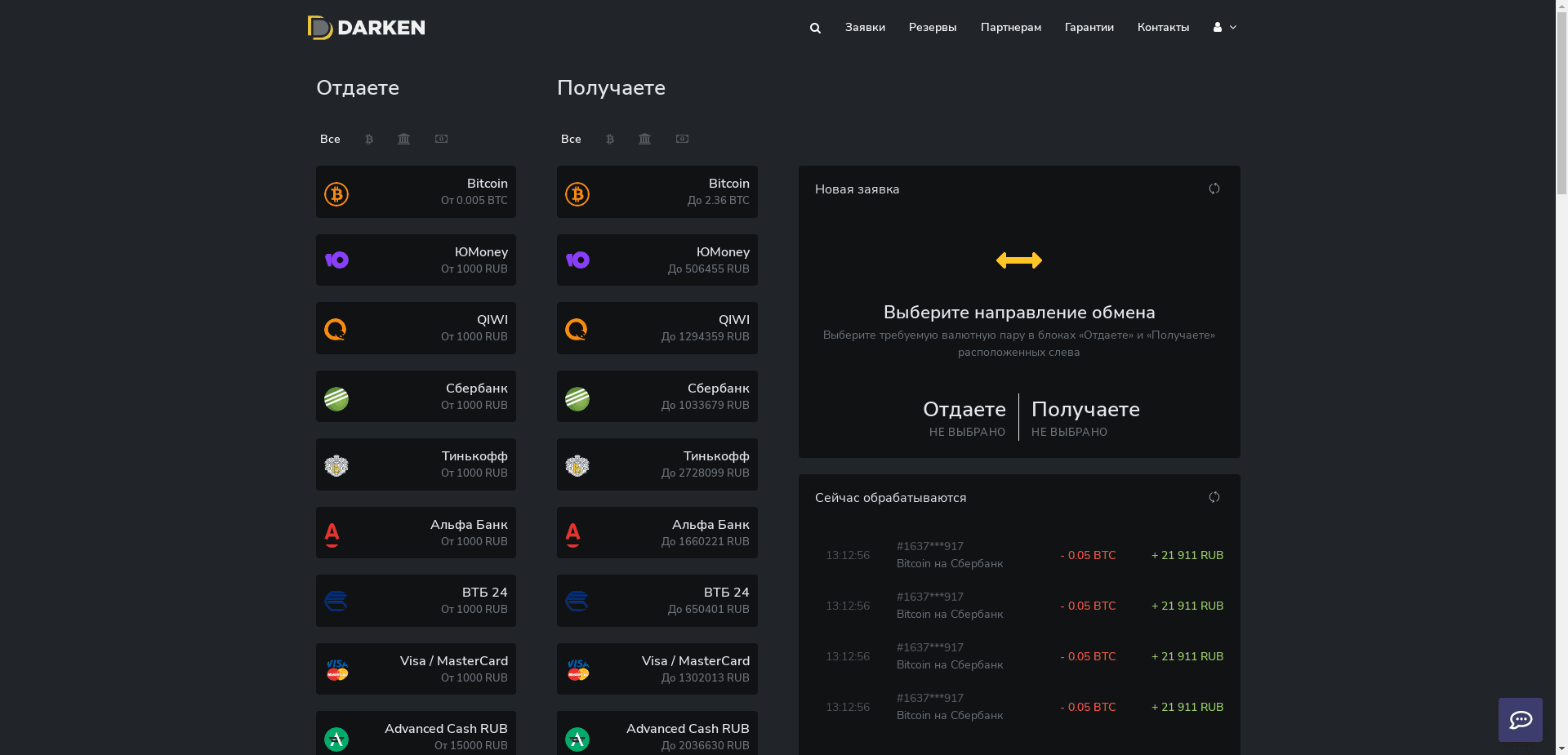Select Bitcoin as the currency to give
1568x755 pixels.
416,192
